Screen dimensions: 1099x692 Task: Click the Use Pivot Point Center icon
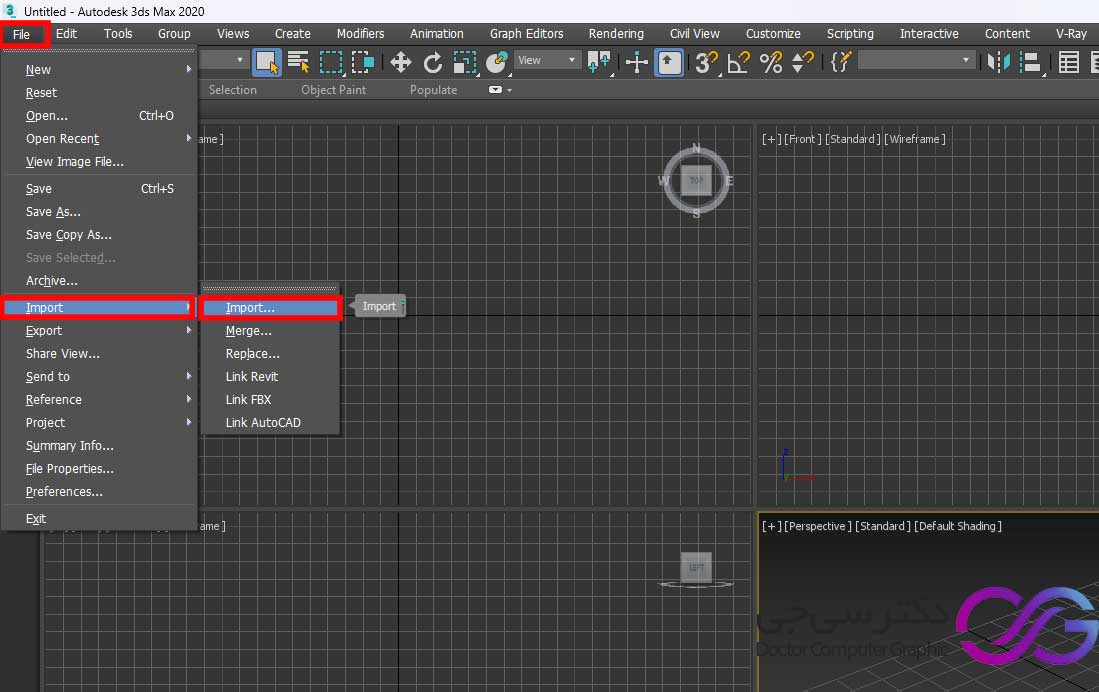tap(599, 62)
